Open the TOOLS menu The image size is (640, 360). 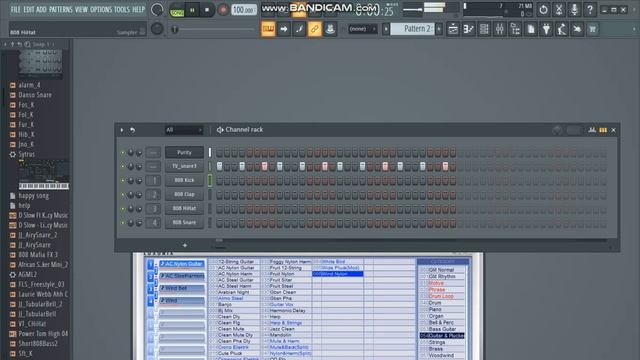122,9
